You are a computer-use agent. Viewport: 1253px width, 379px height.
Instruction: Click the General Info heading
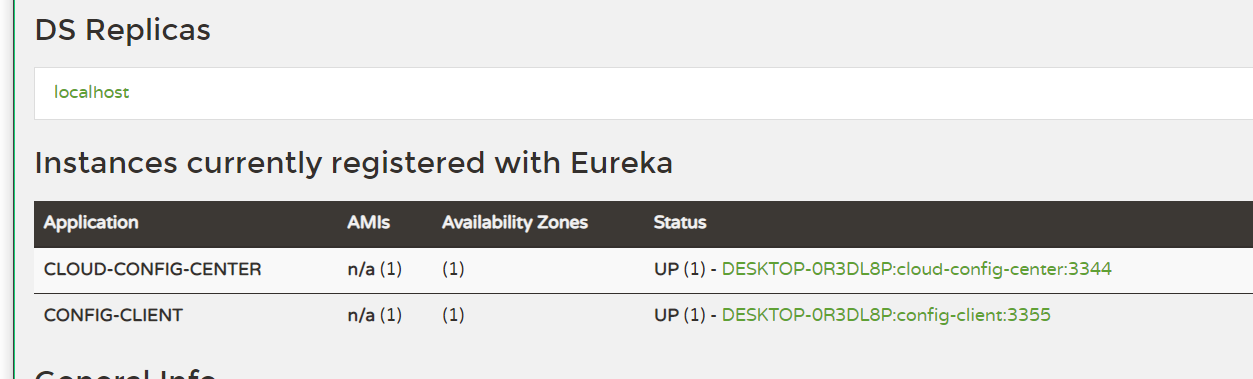(x=126, y=374)
